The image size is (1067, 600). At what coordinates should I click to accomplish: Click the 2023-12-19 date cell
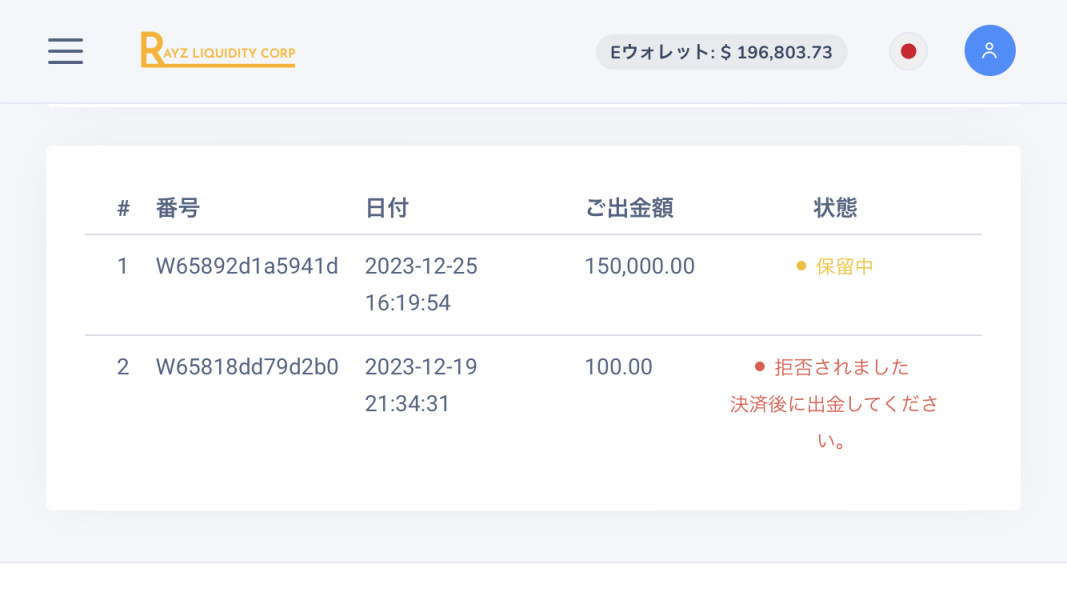click(x=421, y=367)
